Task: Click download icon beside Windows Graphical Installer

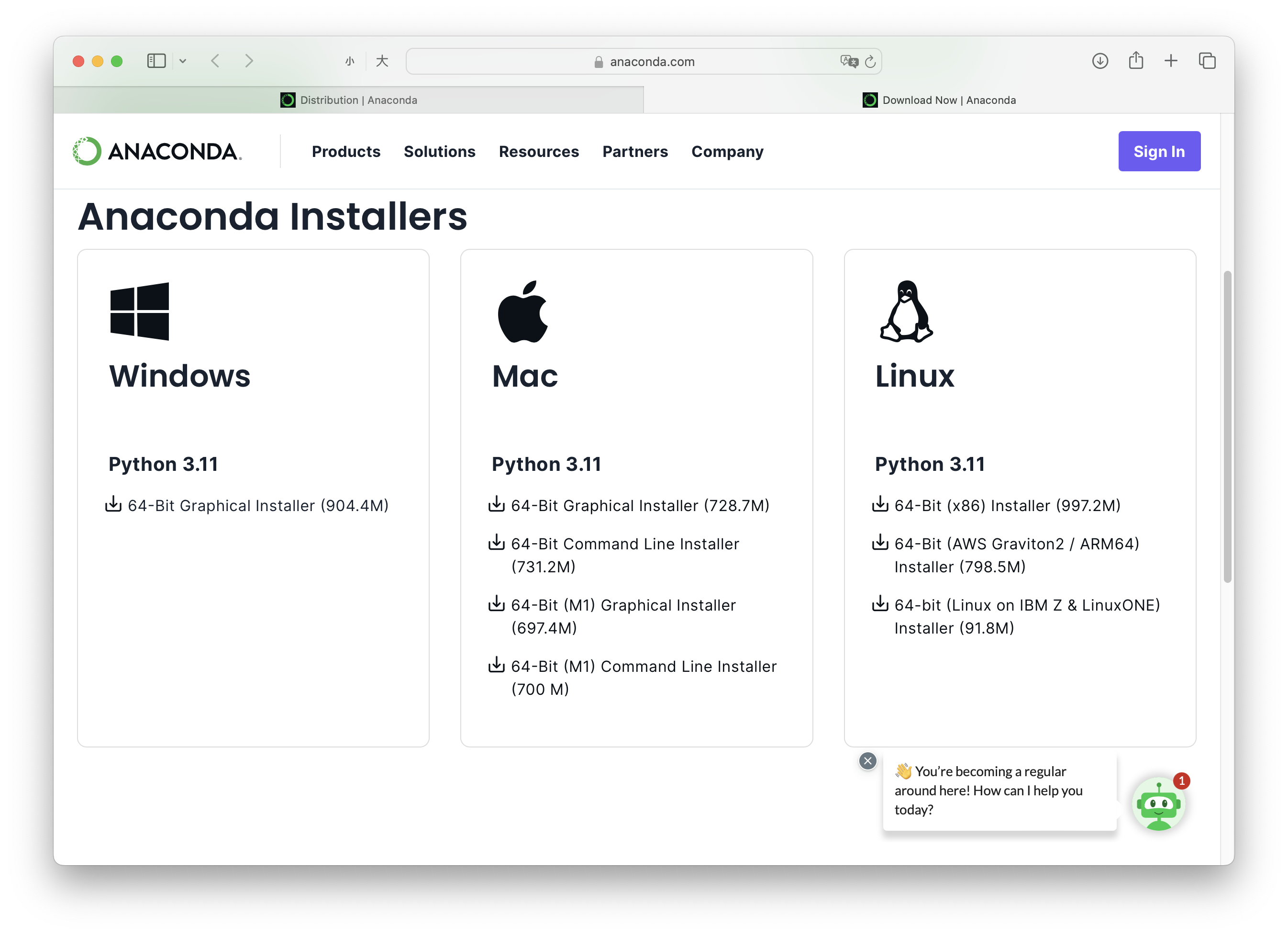Action: [x=113, y=504]
